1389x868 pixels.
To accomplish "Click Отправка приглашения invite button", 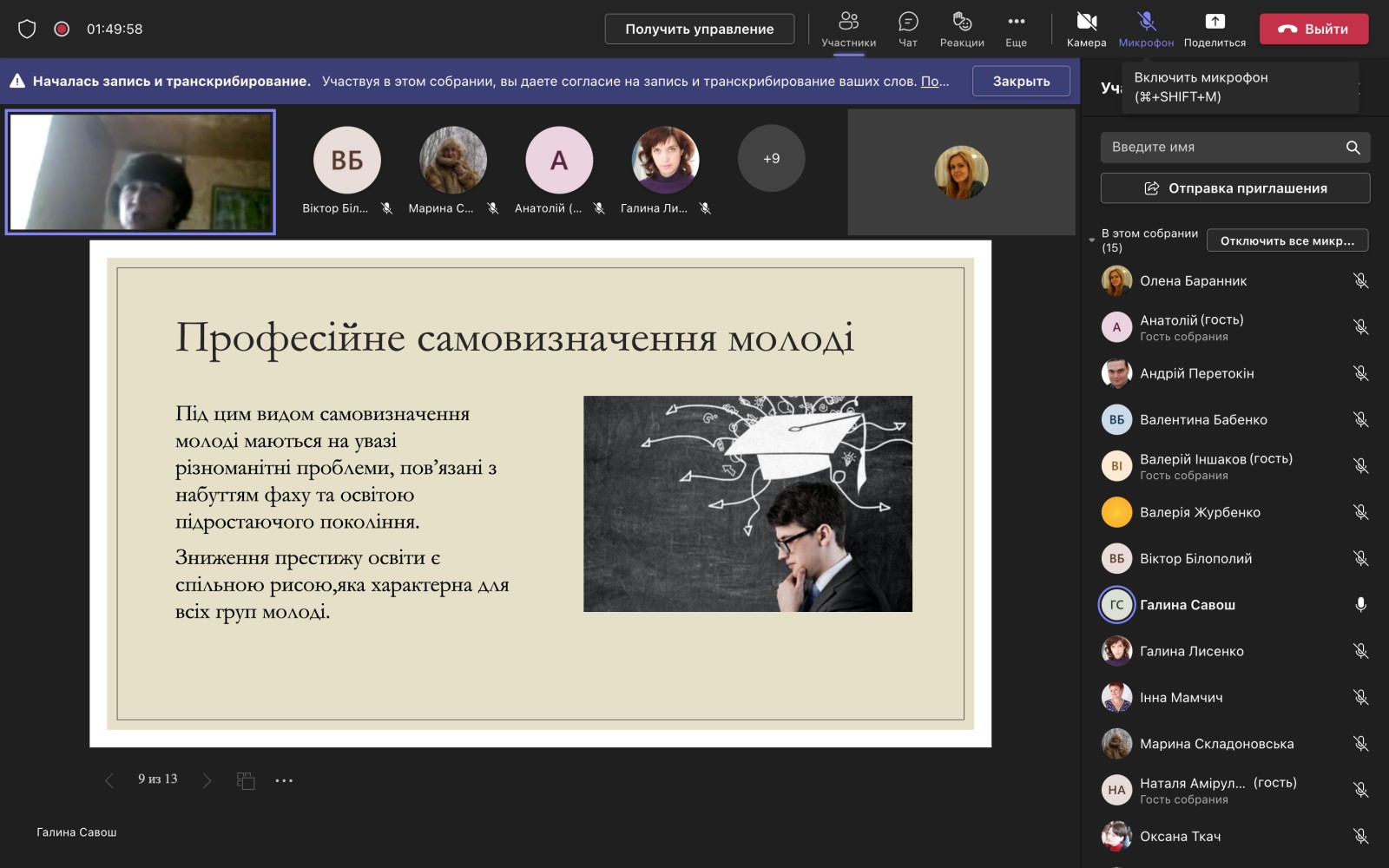I will [1234, 188].
